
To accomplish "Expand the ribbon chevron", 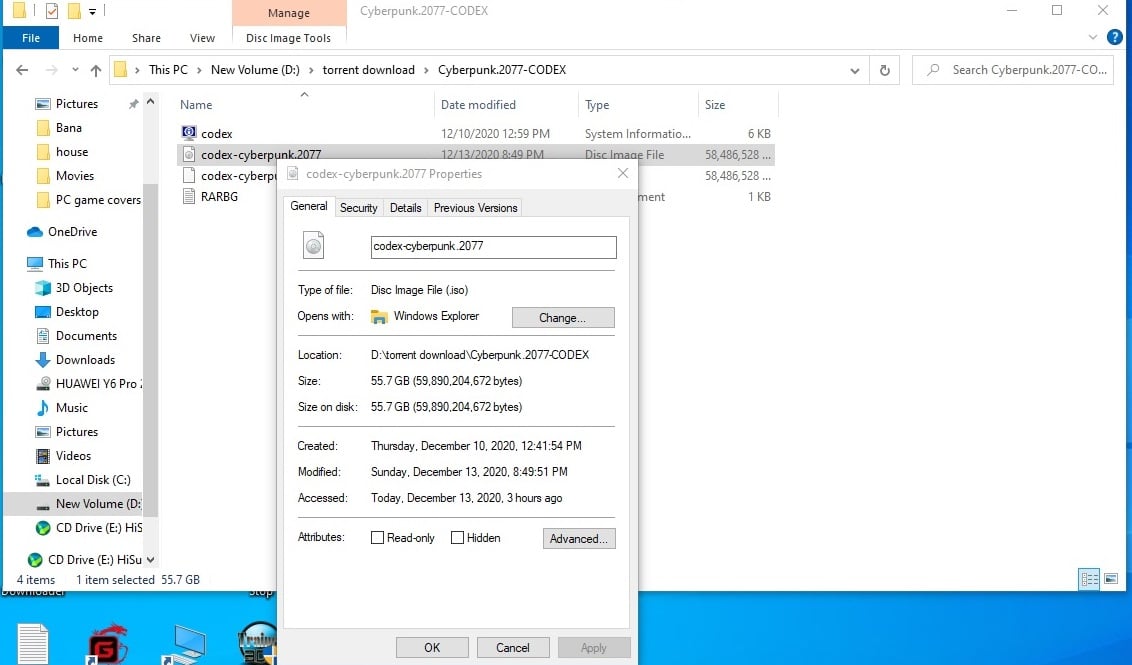I will click(1093, 38).
